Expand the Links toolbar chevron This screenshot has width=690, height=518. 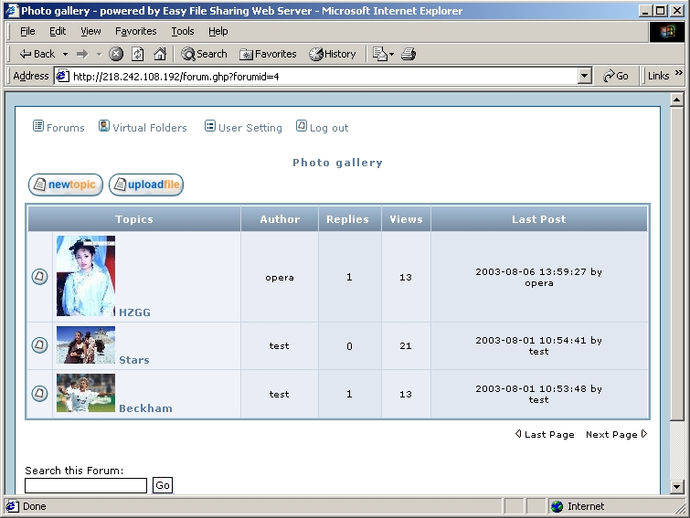[x=679, y=73]
